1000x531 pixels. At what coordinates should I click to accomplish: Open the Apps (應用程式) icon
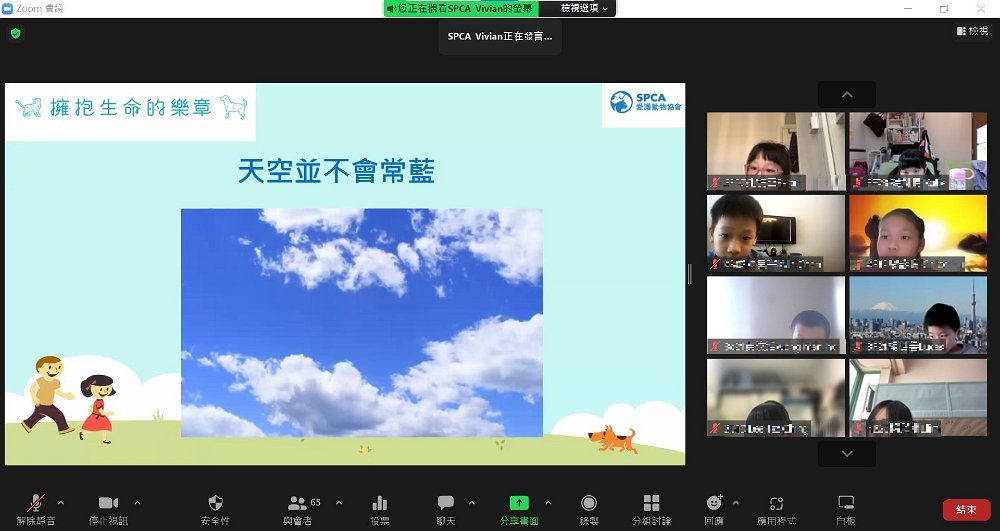coord(776,508)
